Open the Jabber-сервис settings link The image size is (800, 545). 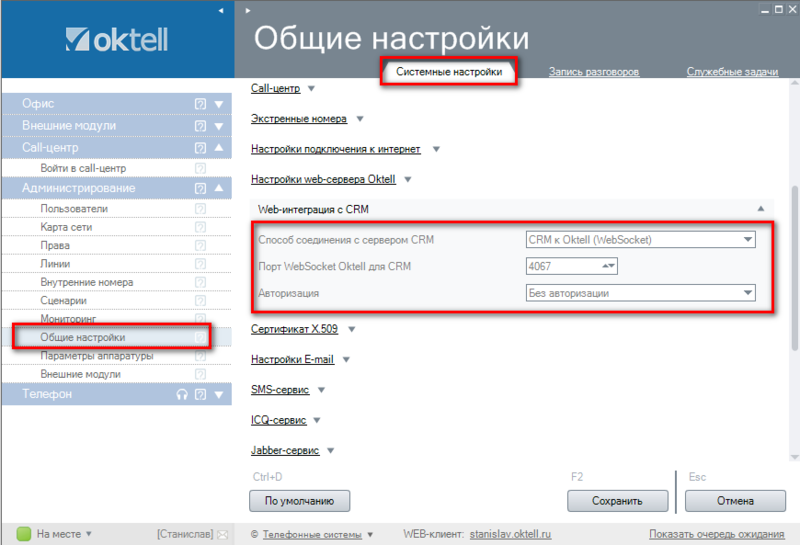(x=285, y=451)
